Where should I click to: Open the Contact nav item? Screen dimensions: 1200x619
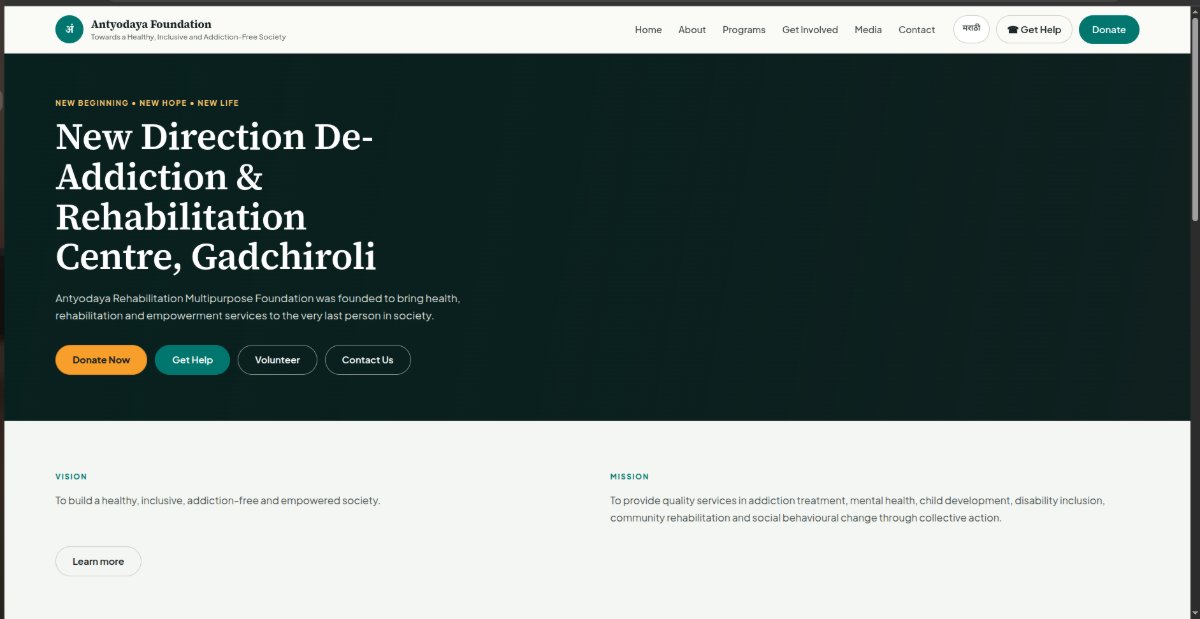(x=916, y=30)
